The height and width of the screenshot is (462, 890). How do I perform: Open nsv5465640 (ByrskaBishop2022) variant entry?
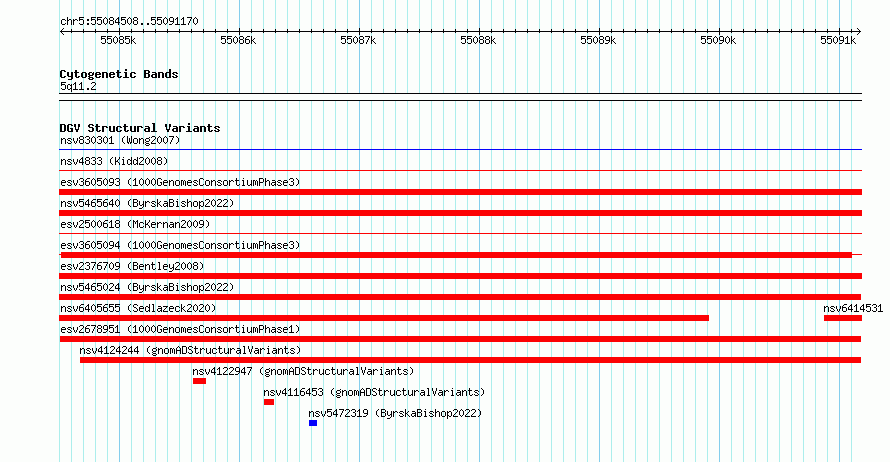pos(147,203)
